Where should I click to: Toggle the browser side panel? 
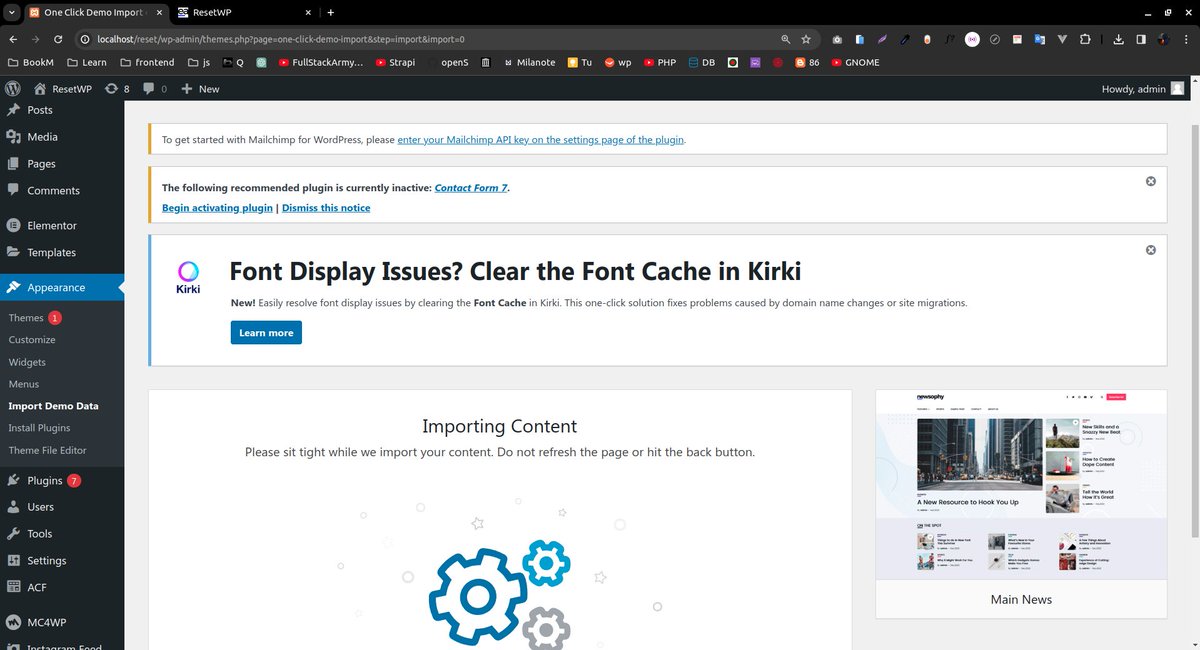pyautogui.click(x=1140, y=39)
